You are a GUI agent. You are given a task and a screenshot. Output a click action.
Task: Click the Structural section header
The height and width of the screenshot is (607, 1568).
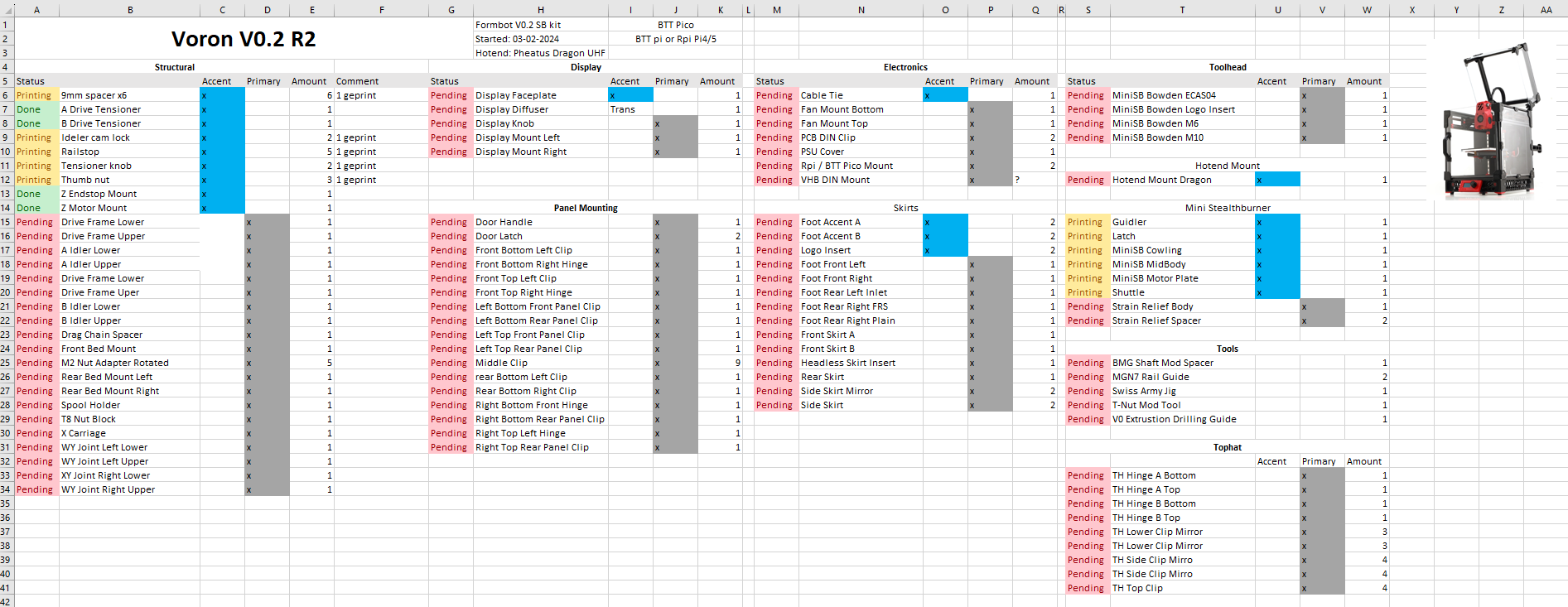[175, 67]
